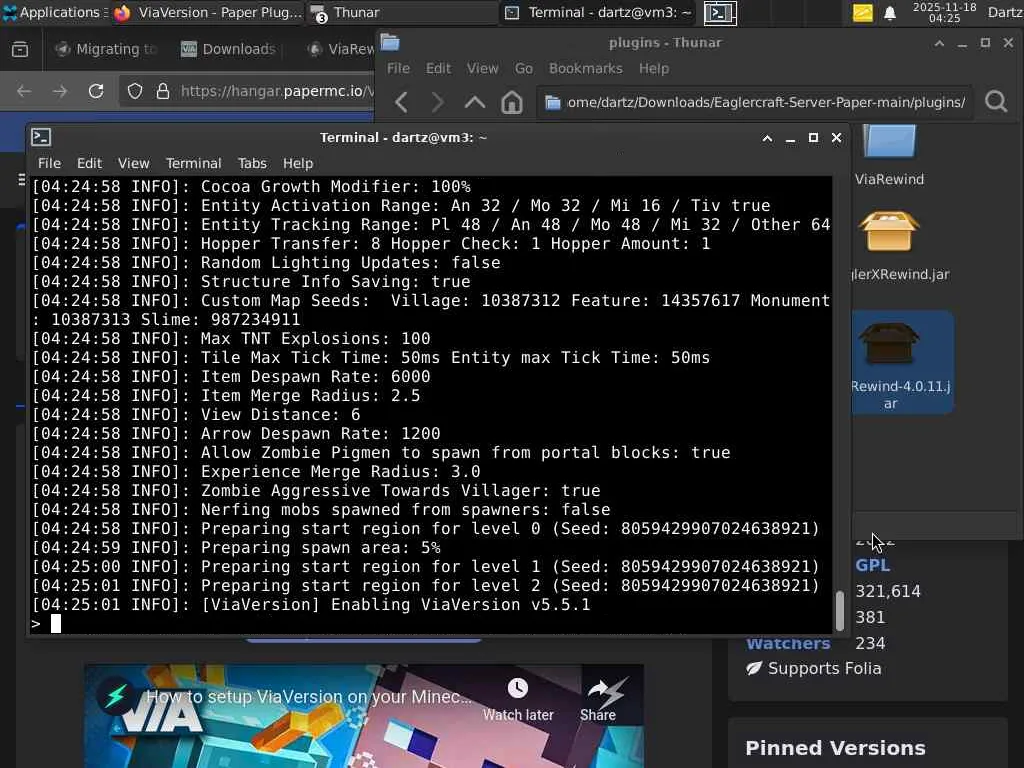Click the panel clock showing 04:25

pos(944,12)
